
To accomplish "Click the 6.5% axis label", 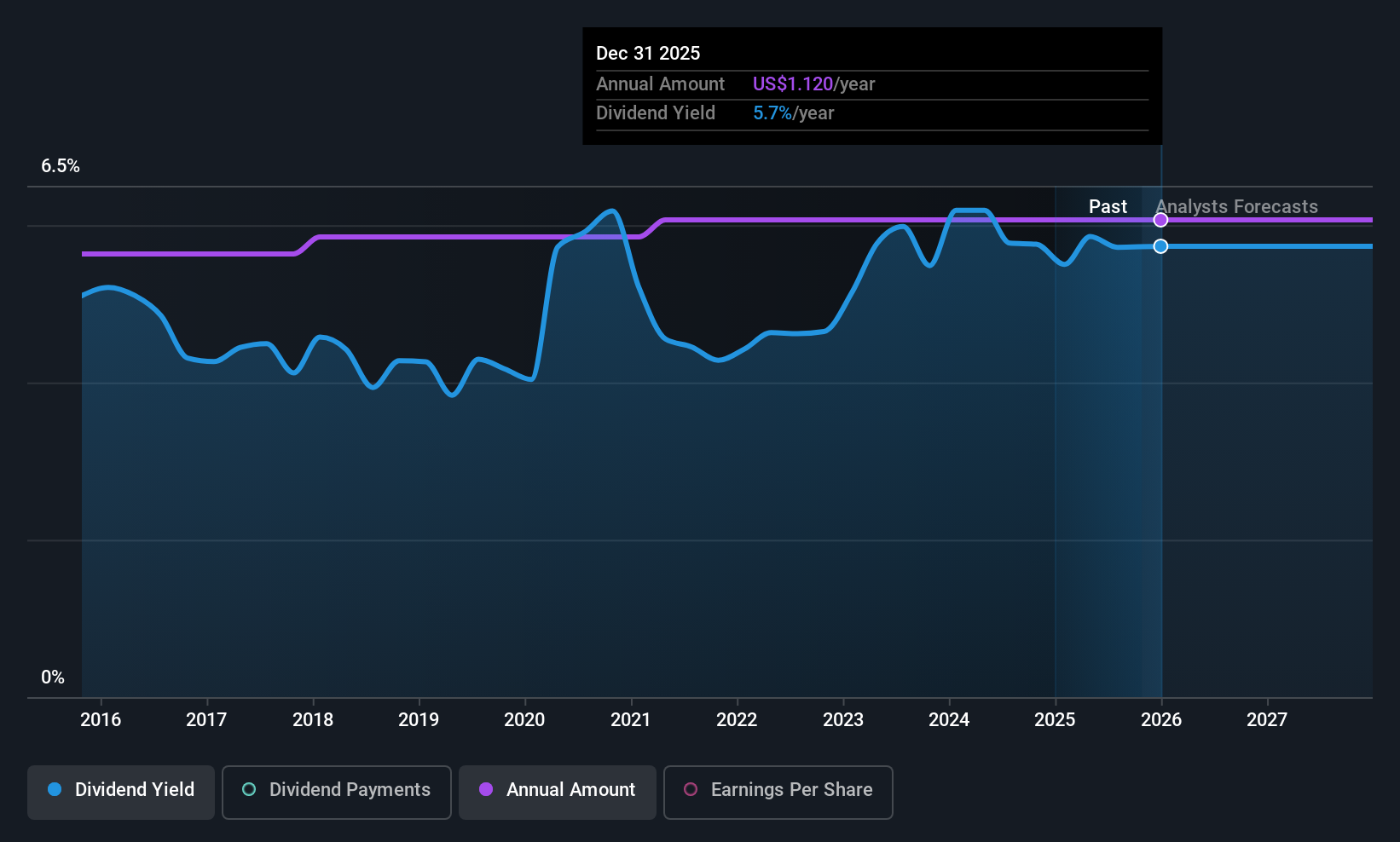I will point(61,166).
